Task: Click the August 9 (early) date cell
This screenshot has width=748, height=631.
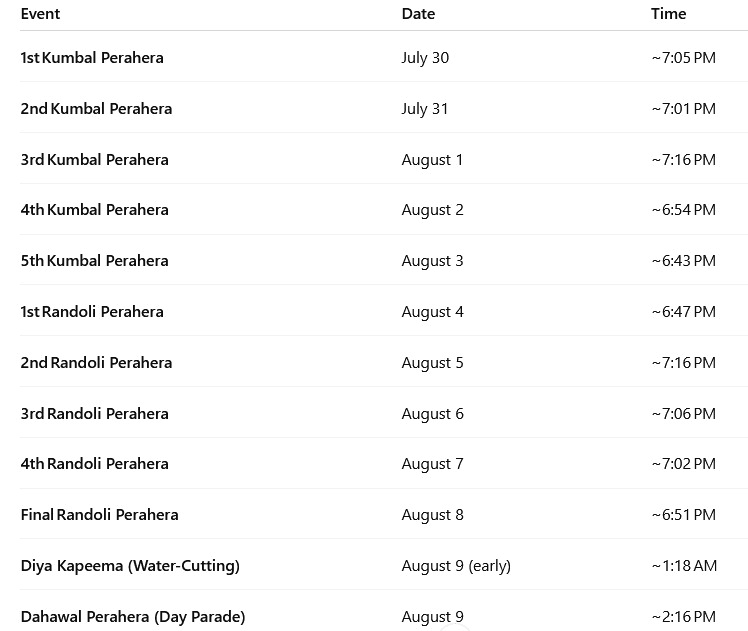Action: 456,566
